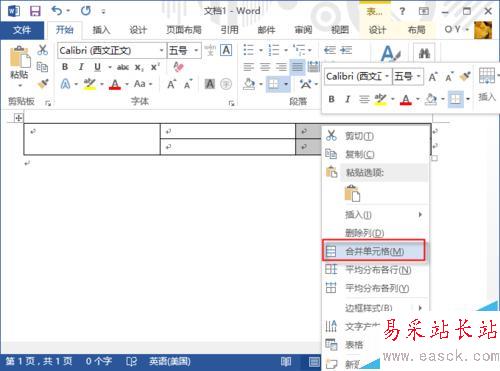Expand 插入(I) submenu in context menu
The width and height of the screenshot is (500, 371).
pos(375,215)
